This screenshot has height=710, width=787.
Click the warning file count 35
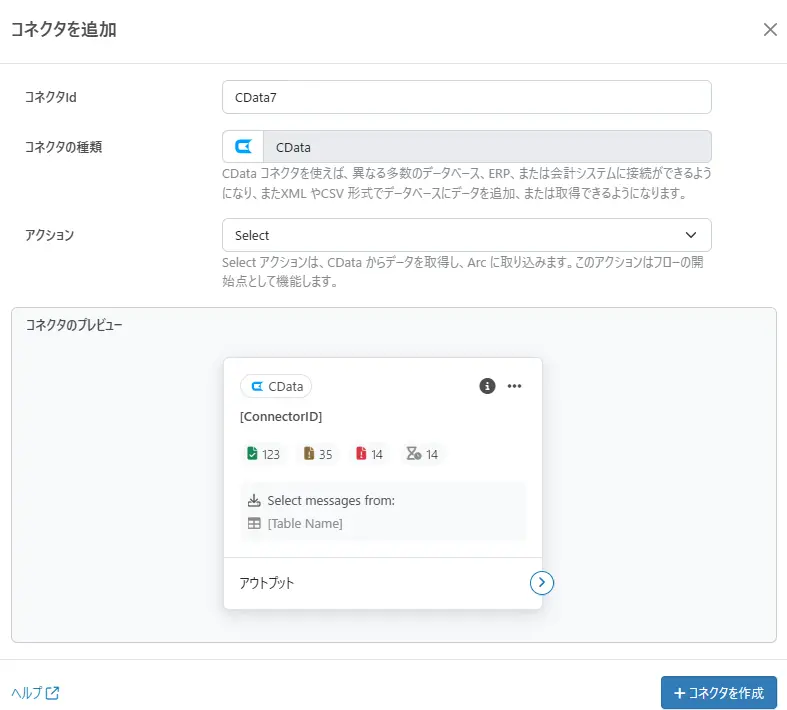(x=318, y=454)
